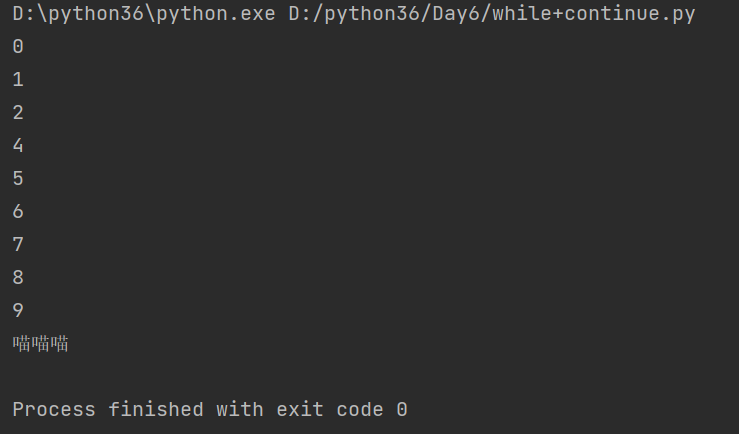Click the last 喵 character
The width and height of the screenshot is (739, 434).
coord(60,344)
